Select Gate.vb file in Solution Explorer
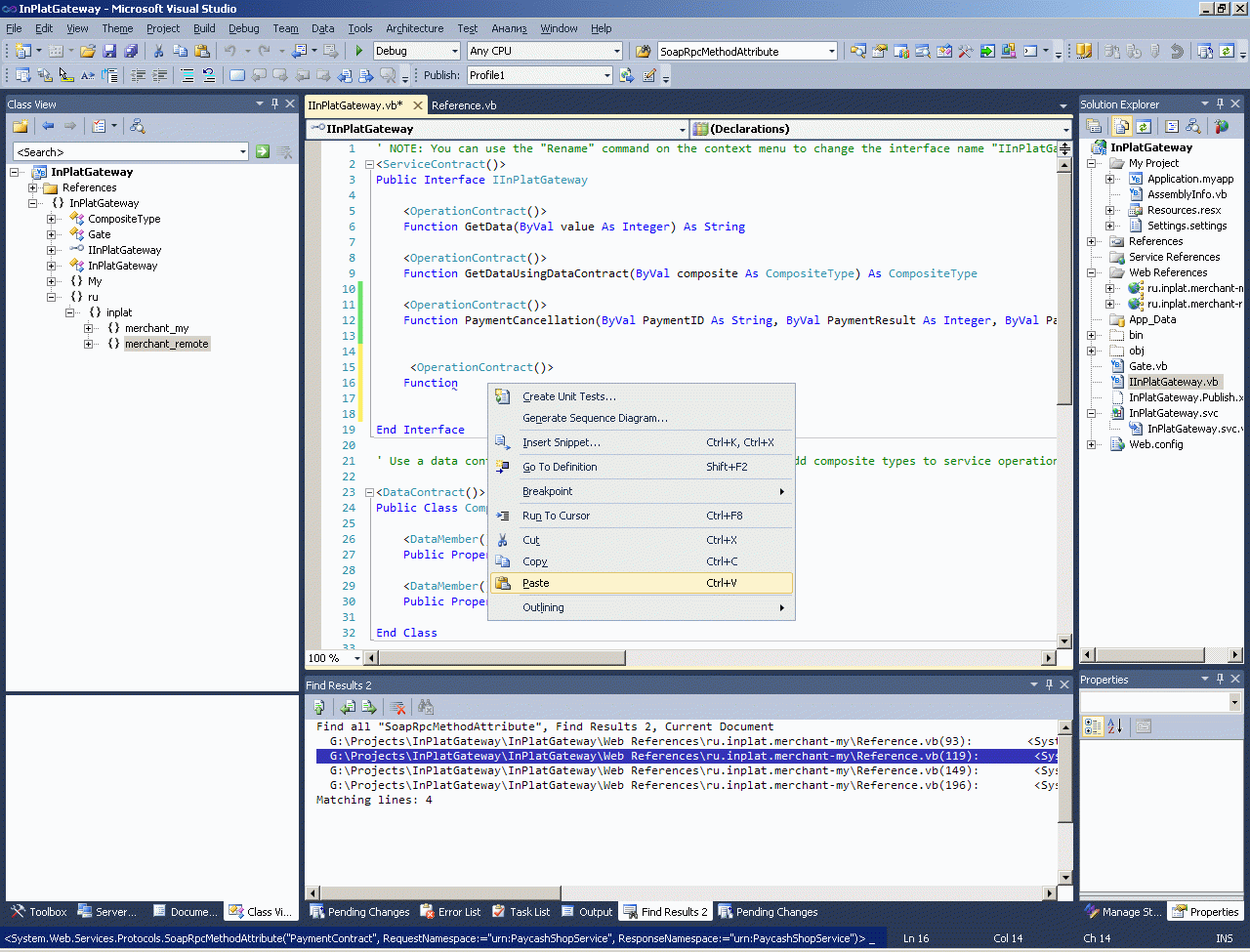Screen dimensions: 1250x952 pyautogui.click(x=1147, y=366)
